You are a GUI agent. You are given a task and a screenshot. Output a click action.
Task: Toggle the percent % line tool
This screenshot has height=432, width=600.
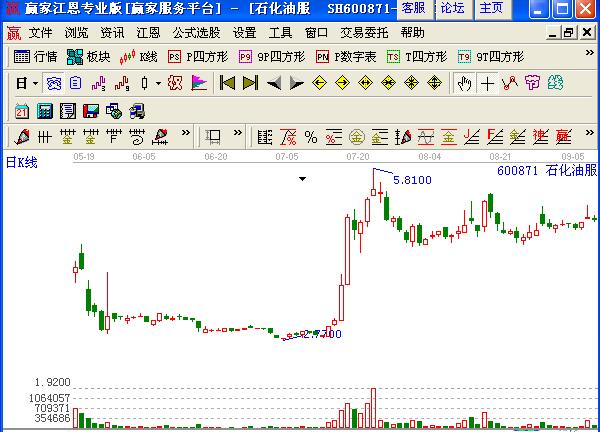coord(311,136)
